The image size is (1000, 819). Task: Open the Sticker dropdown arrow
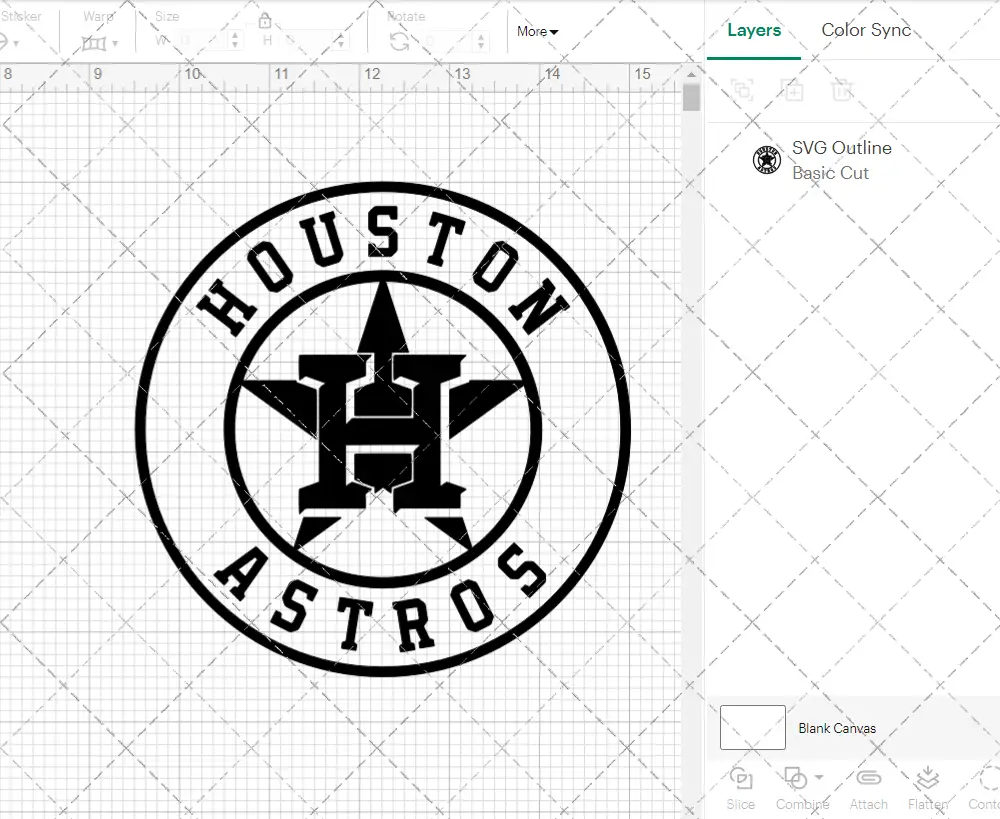16,43
